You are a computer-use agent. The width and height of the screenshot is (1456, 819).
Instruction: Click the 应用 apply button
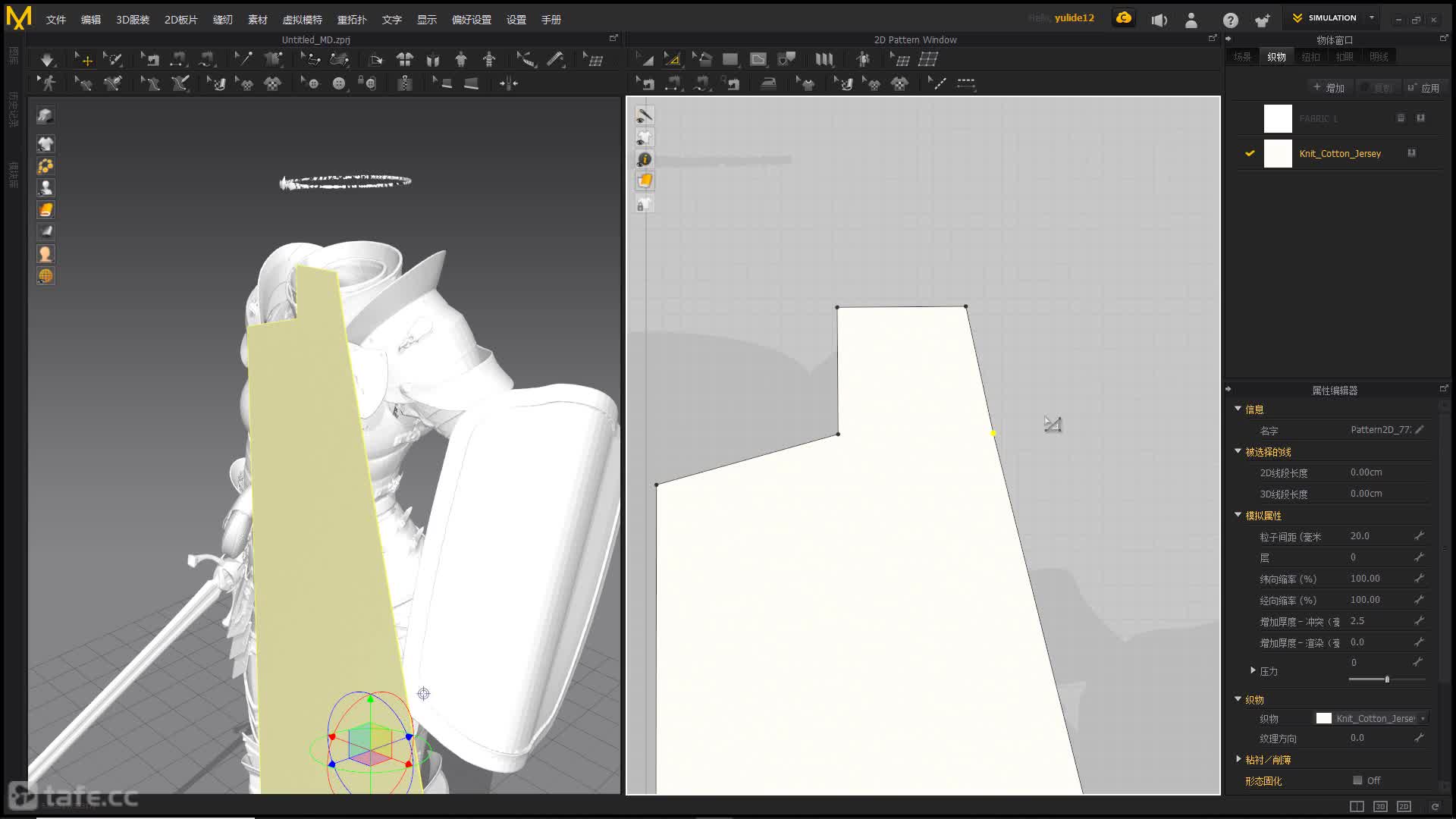click(1423, 88)
